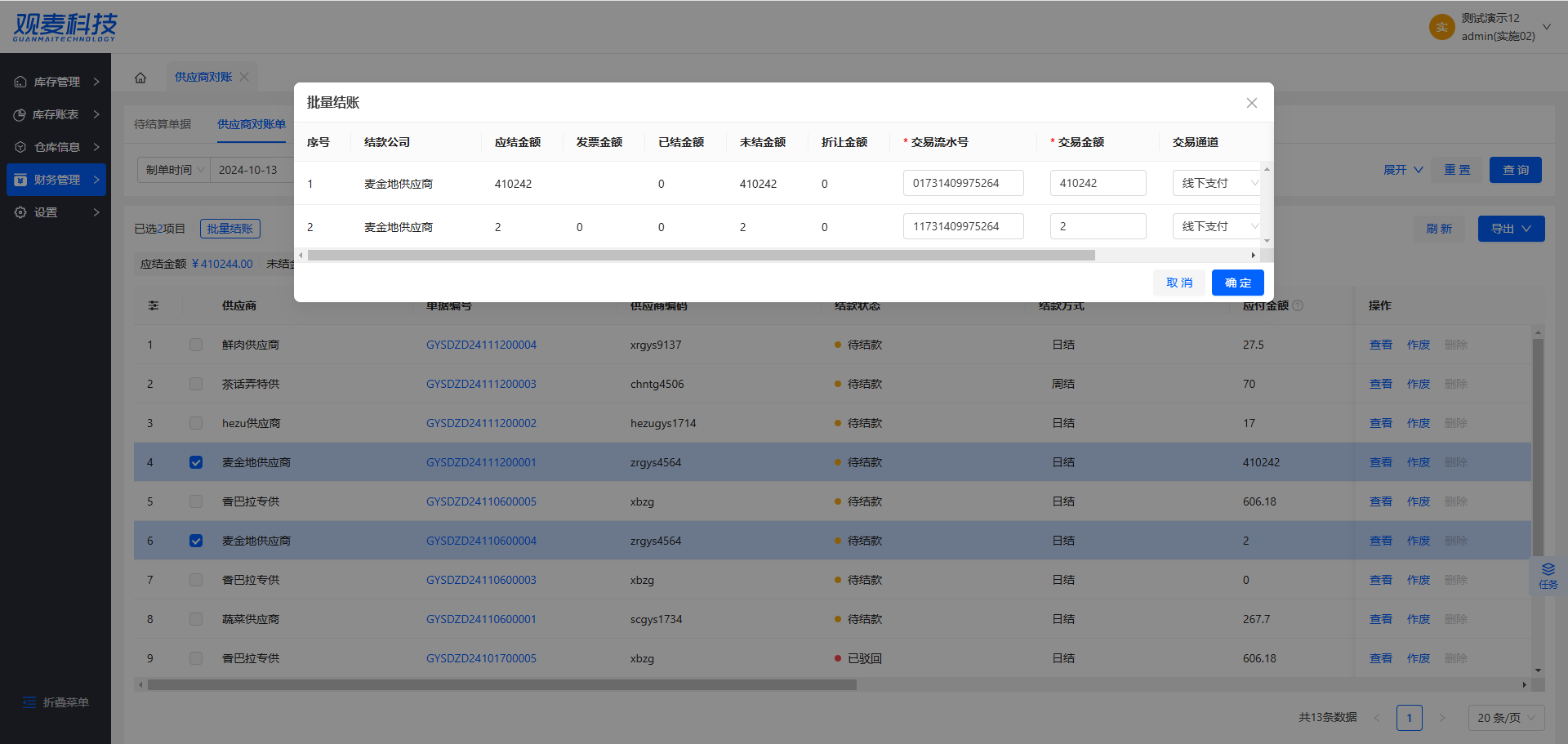Check the 鲜肉供应商 row checkbox
Image resolution: width=1568 pixels, height=744 pixels.
[x=196, y=345]
